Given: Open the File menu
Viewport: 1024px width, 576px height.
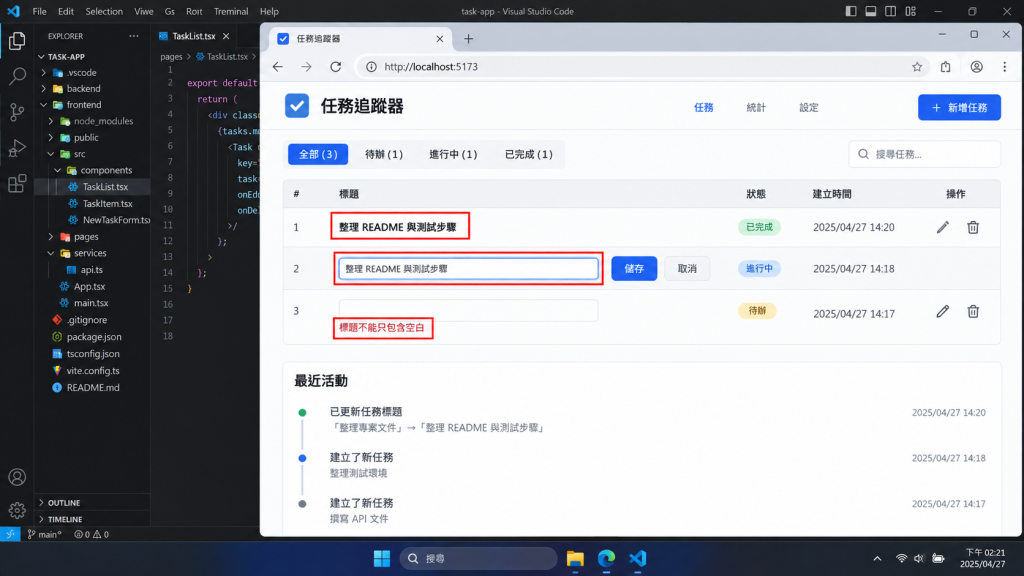Looking at the screenshot, I should coord(39,11).
